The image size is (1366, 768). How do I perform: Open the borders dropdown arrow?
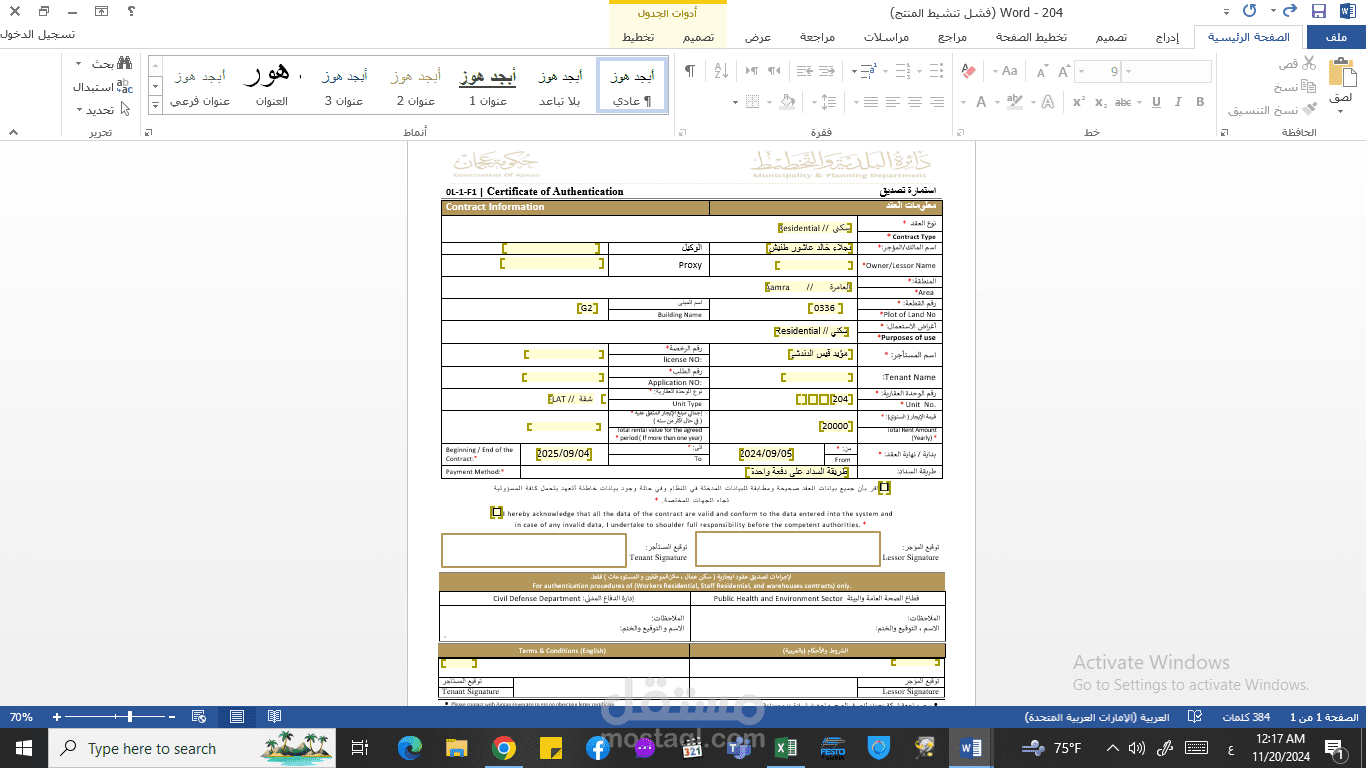[x=735, y=102]
